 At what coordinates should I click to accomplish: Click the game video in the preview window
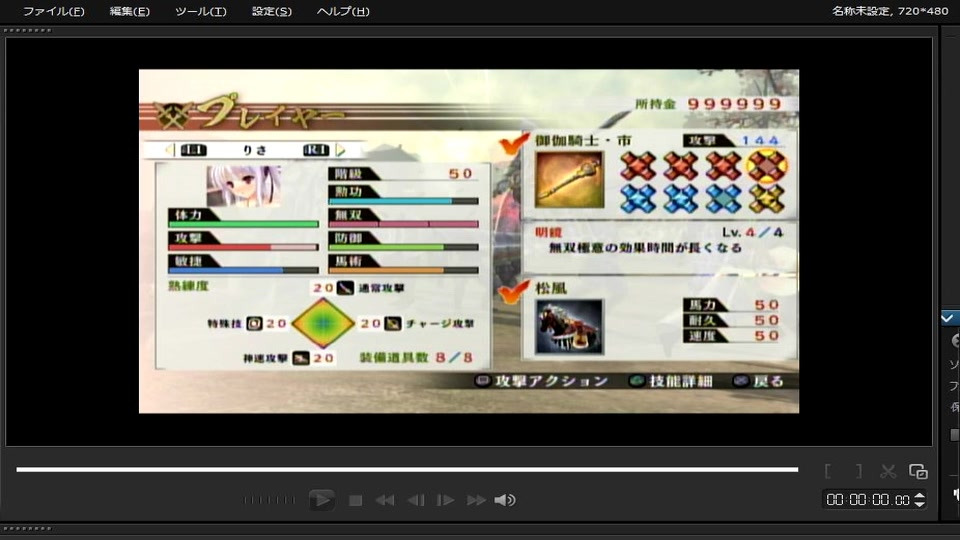coord(469,241)
